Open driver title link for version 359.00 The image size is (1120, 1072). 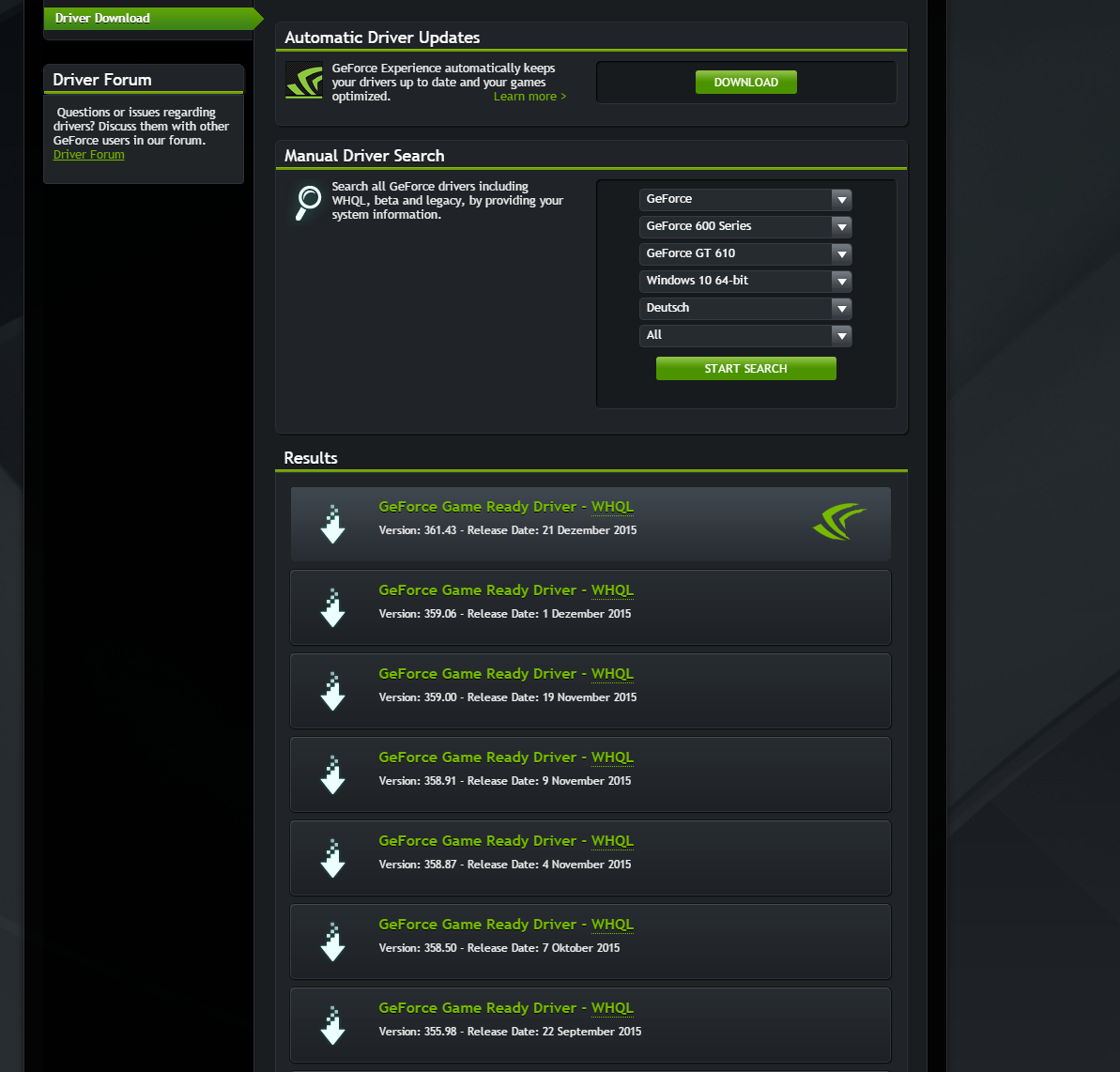tap(506, 674)
